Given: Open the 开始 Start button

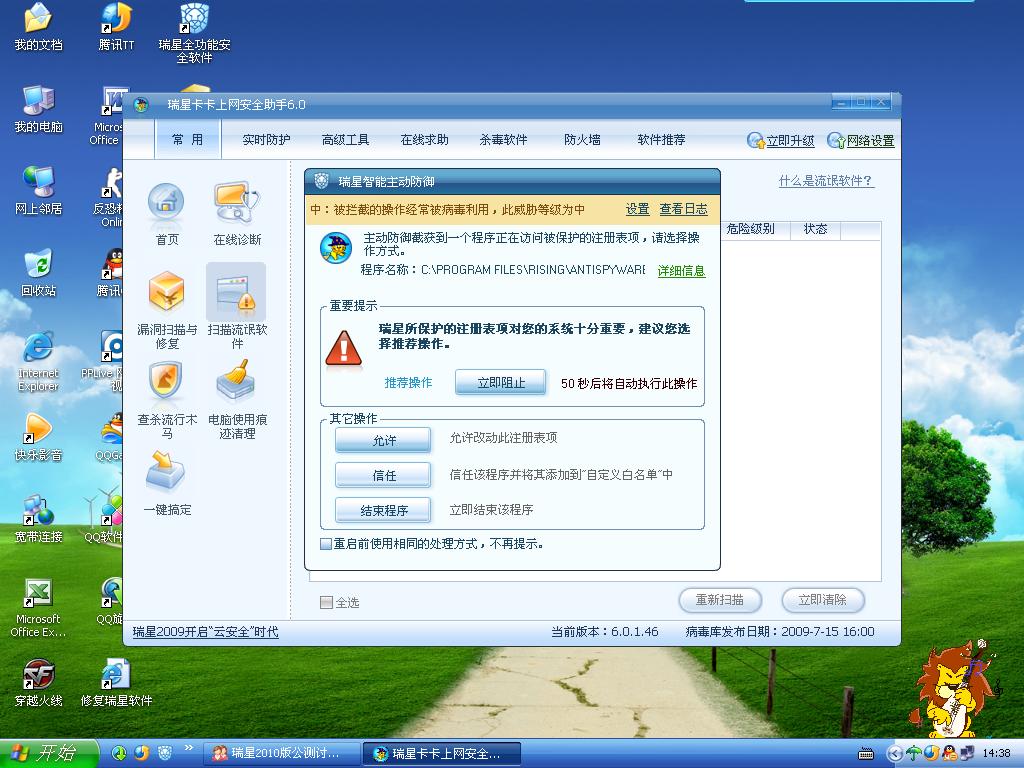Looking at the screenshot, I should pos(49,753).
